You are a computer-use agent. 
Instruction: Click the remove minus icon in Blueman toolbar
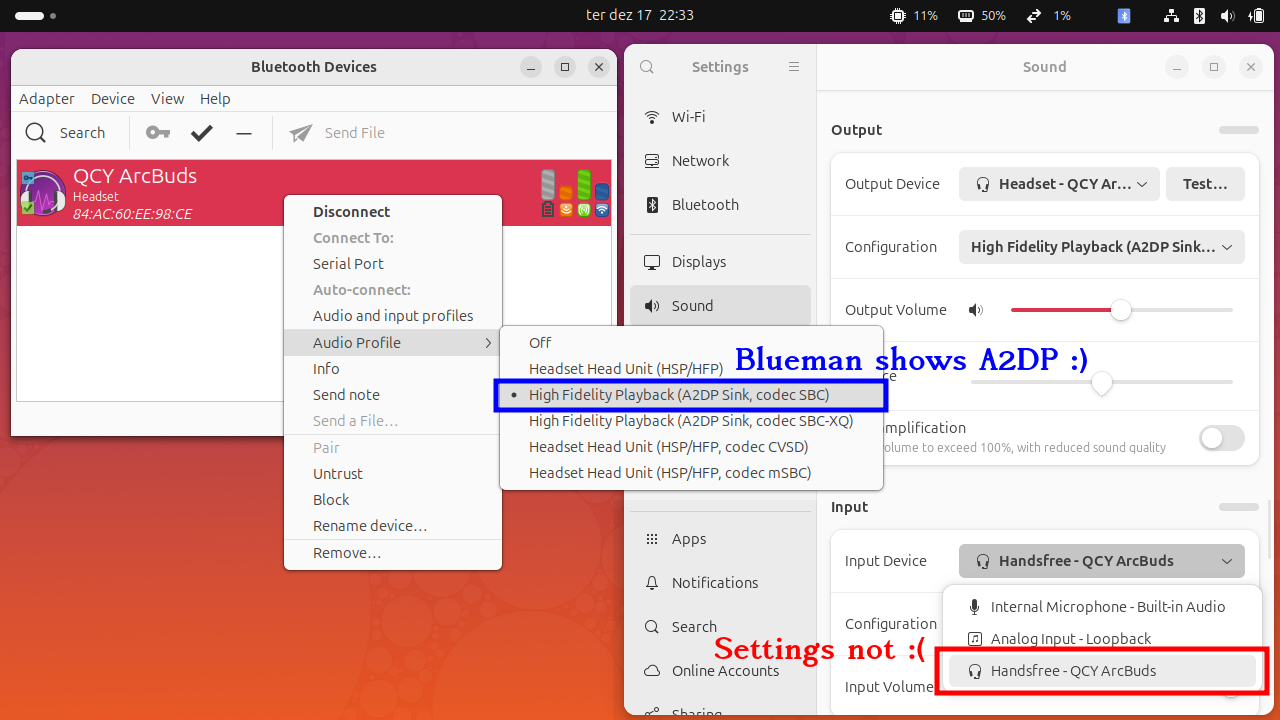tap(244, 133)
